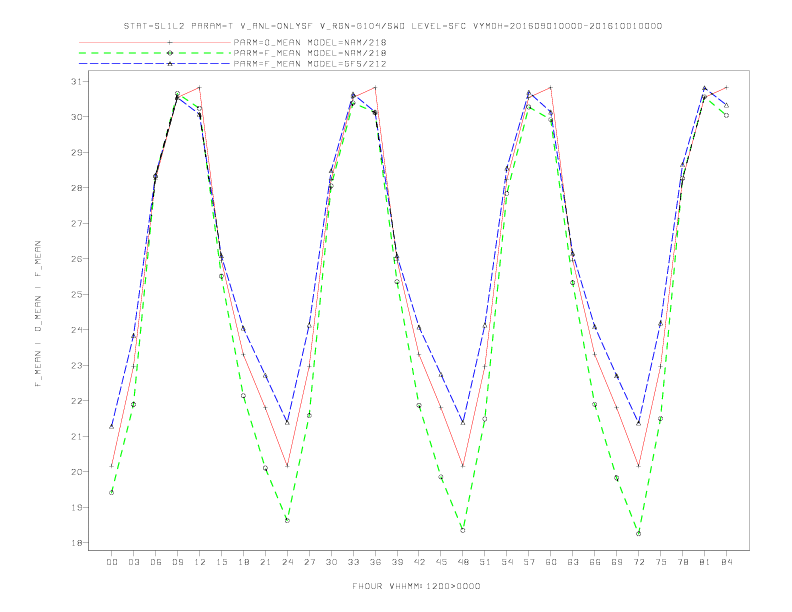Viewport: 792px width, 612px height.
Task: Click blue GFS triangle point at hour 00
Action: pyautogui.click(x=112, y=427)
